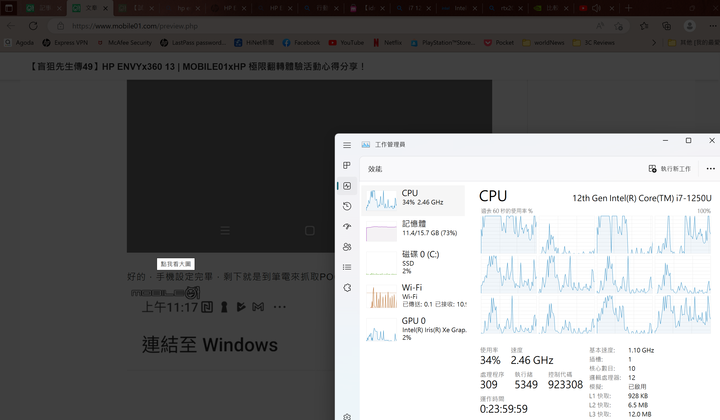Screen dimensions: 720x420
Task: Click processor name 12th Gen Intel Core i7-1250U
Action: [641, 198]
